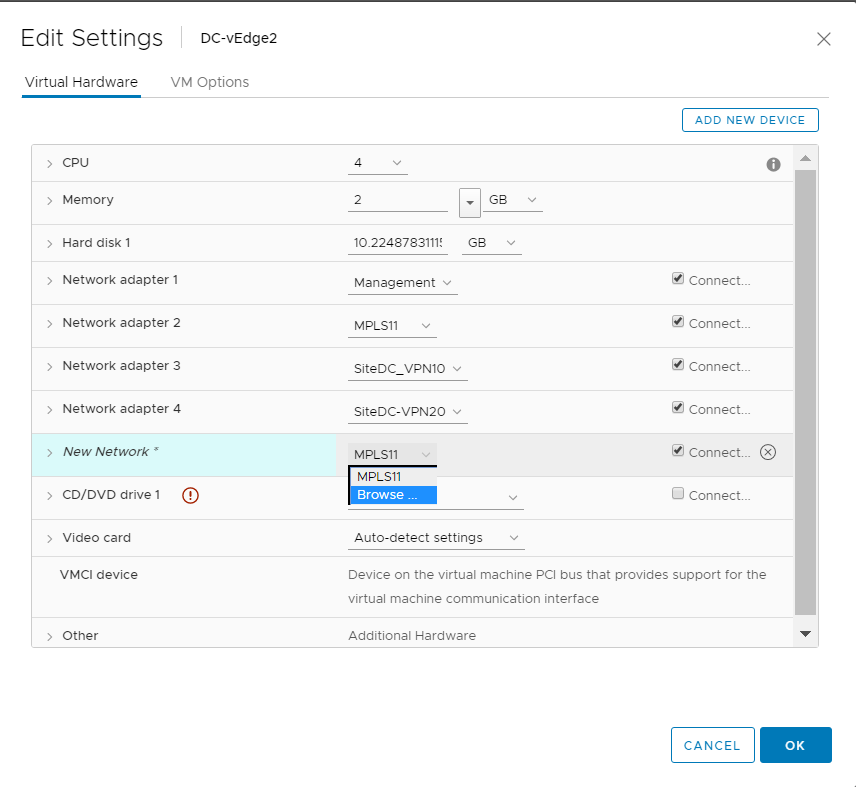This screenshot has height=787, width=856.
Task: Toggle Network adapter 1 Connect checkbox
Action: pos(678,280)
